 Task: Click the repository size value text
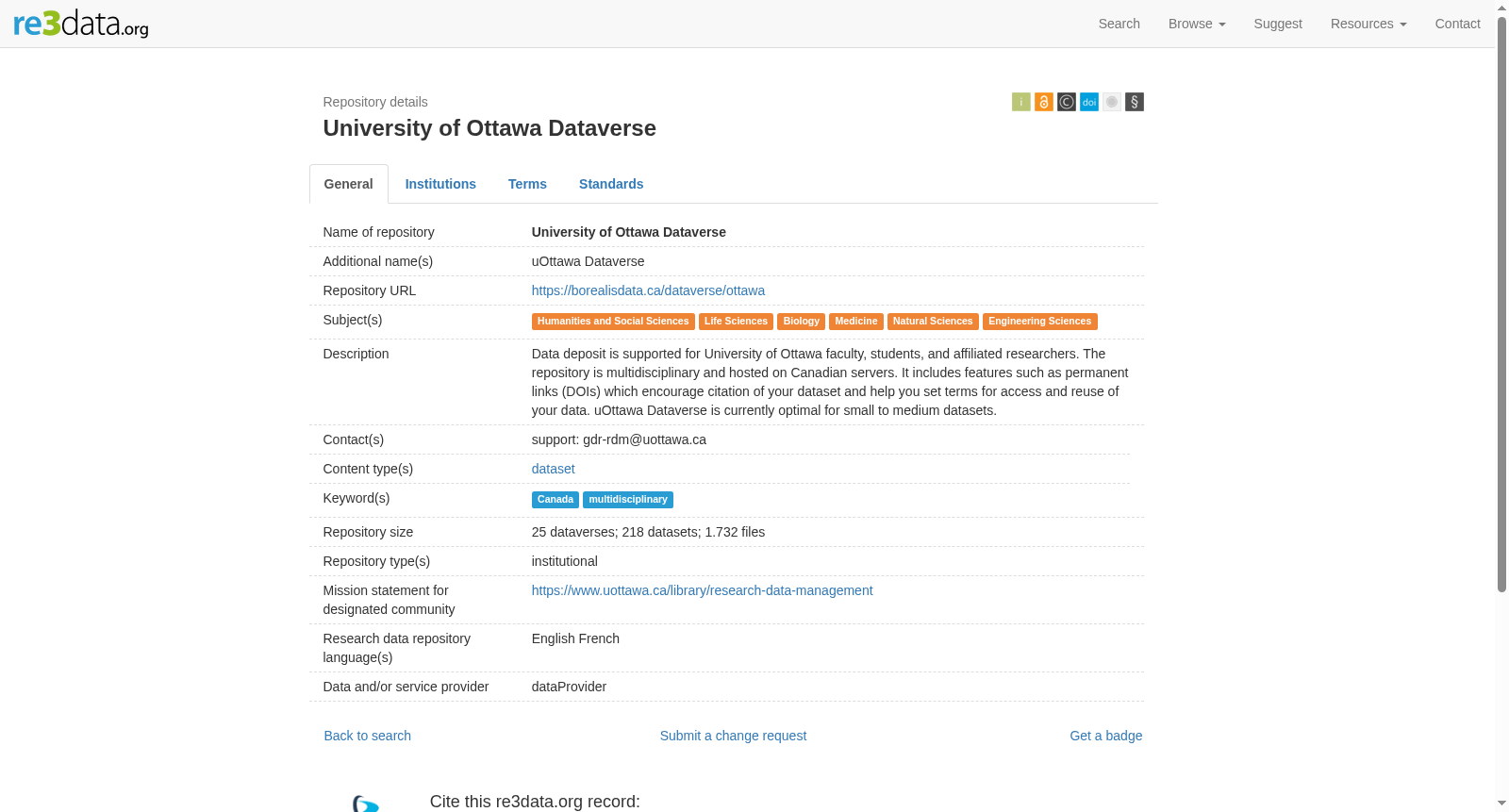click(x=649, y=532)
